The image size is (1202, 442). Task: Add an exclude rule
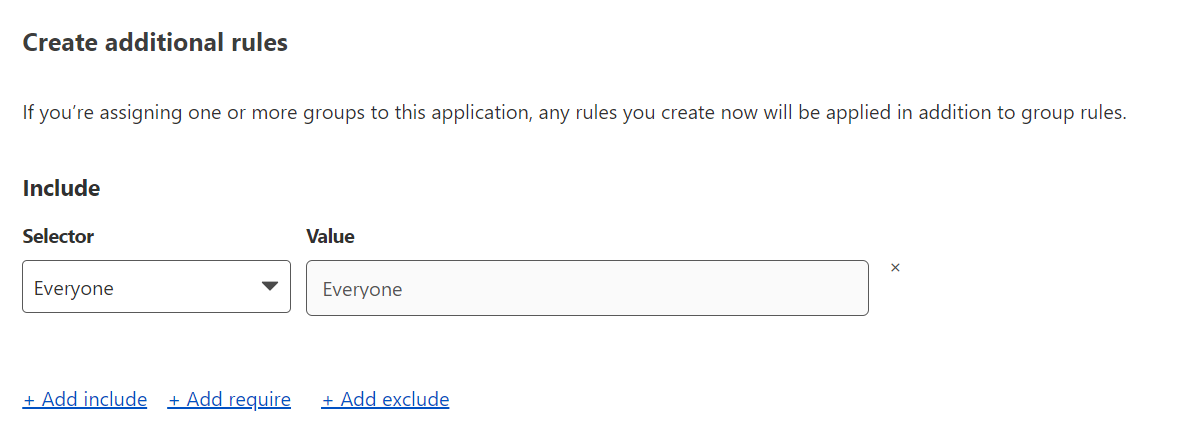pyautogui.click(x=386, y=400)
